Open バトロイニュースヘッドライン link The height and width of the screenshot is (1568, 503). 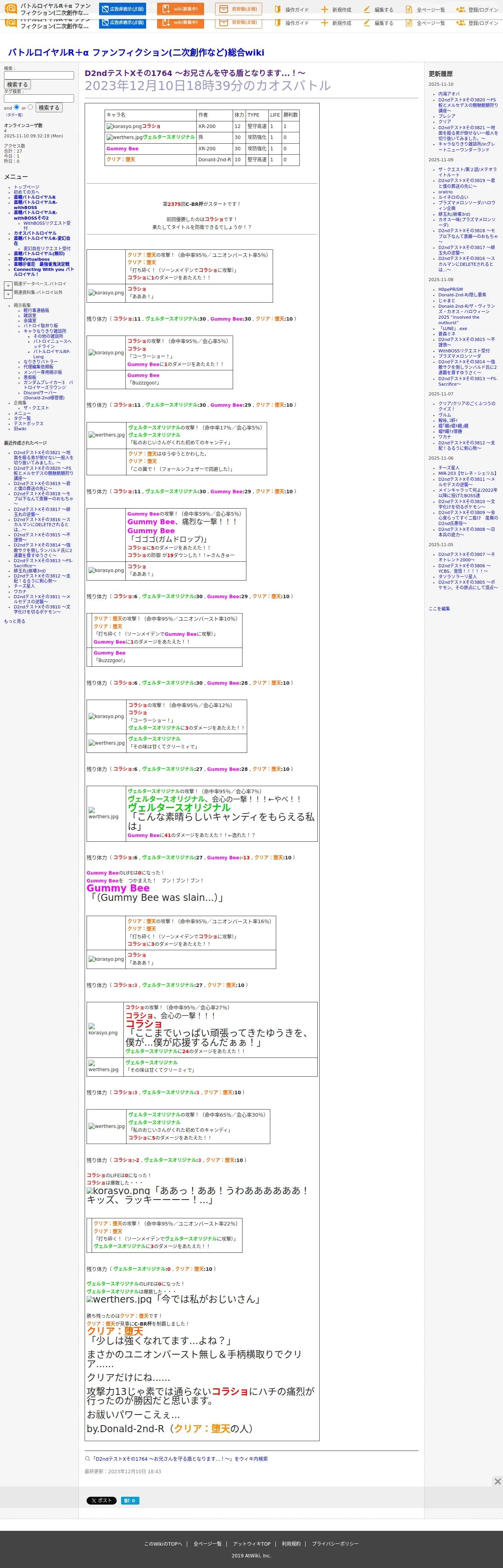52,344
